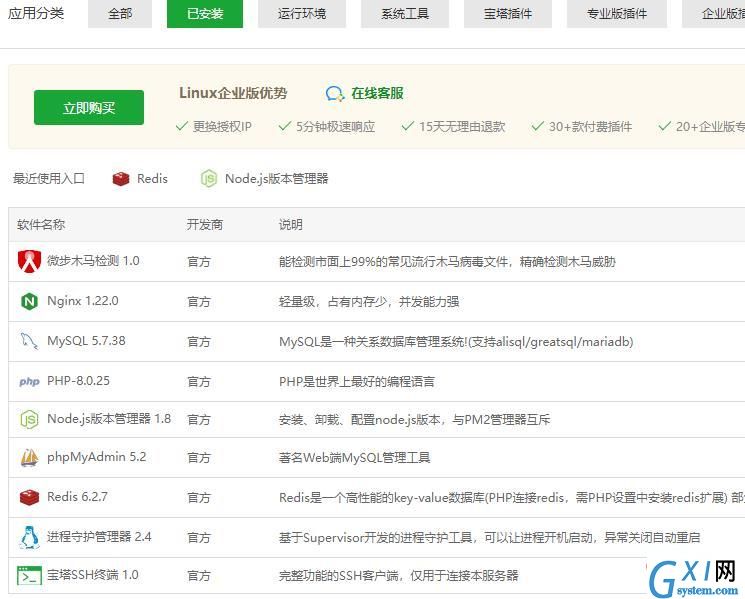The width and height of the screenshot is (745, 599).
Task: Click the 5分钟极速响应 feature text
Action: pos(335,127)
